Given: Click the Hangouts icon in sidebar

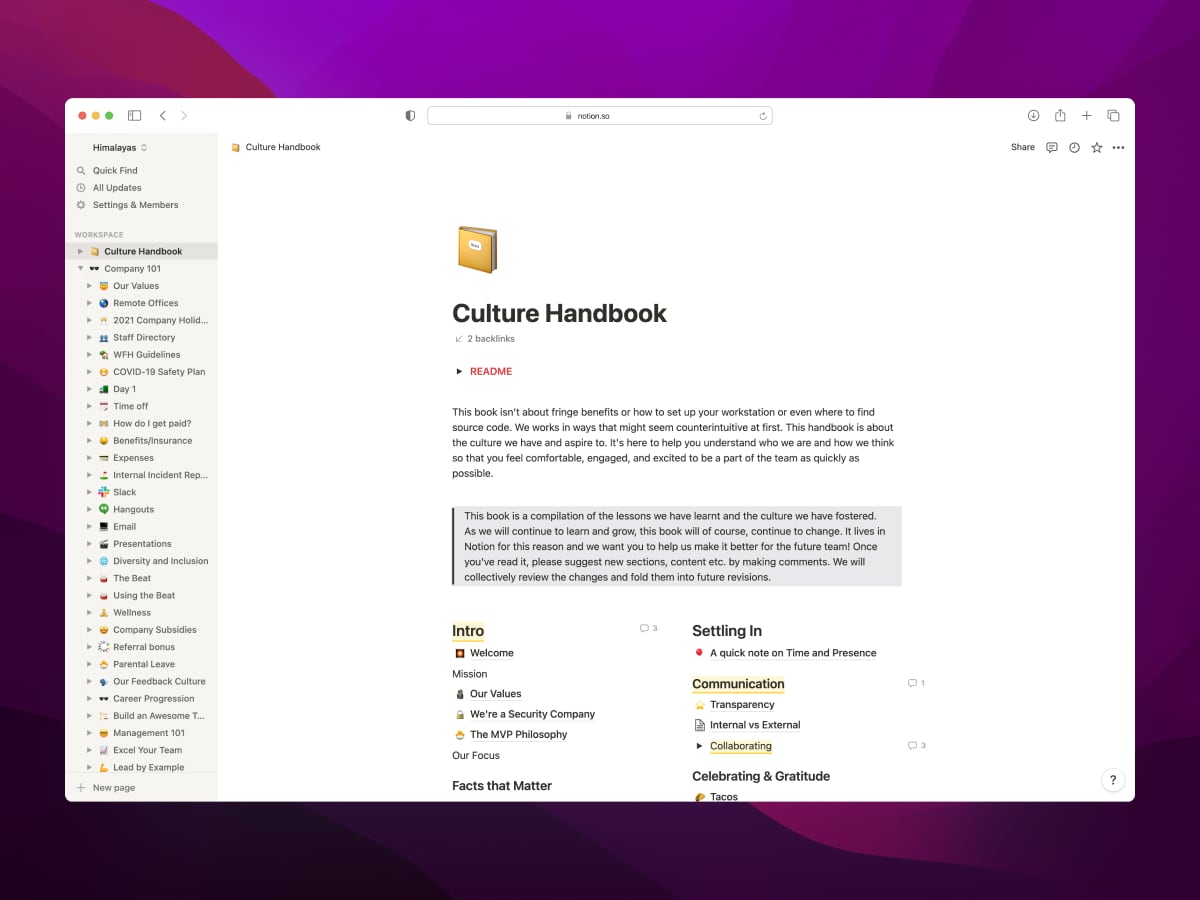Looking at the screenshot, I should point(104,509).
